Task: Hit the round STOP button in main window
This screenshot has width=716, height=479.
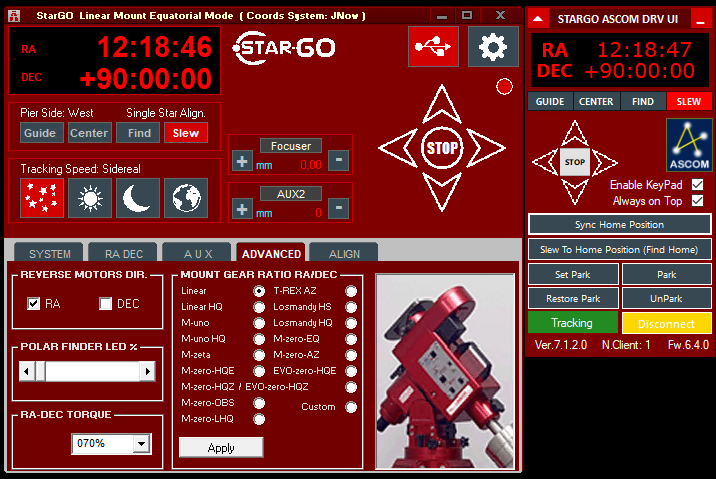Action: click(x=442, y=148)
